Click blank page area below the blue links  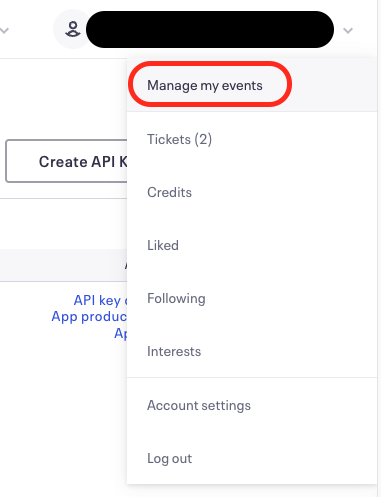pyautogui.click(x=63, y=417)
